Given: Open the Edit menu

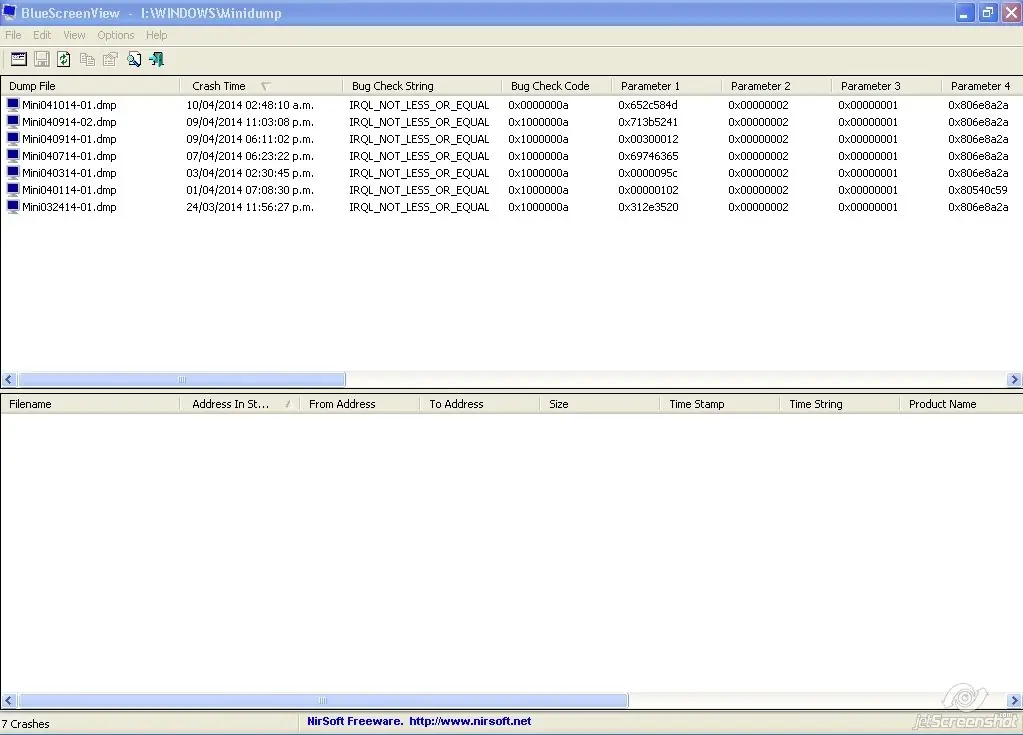Looking at the screenshot, I should coord(42,35).
